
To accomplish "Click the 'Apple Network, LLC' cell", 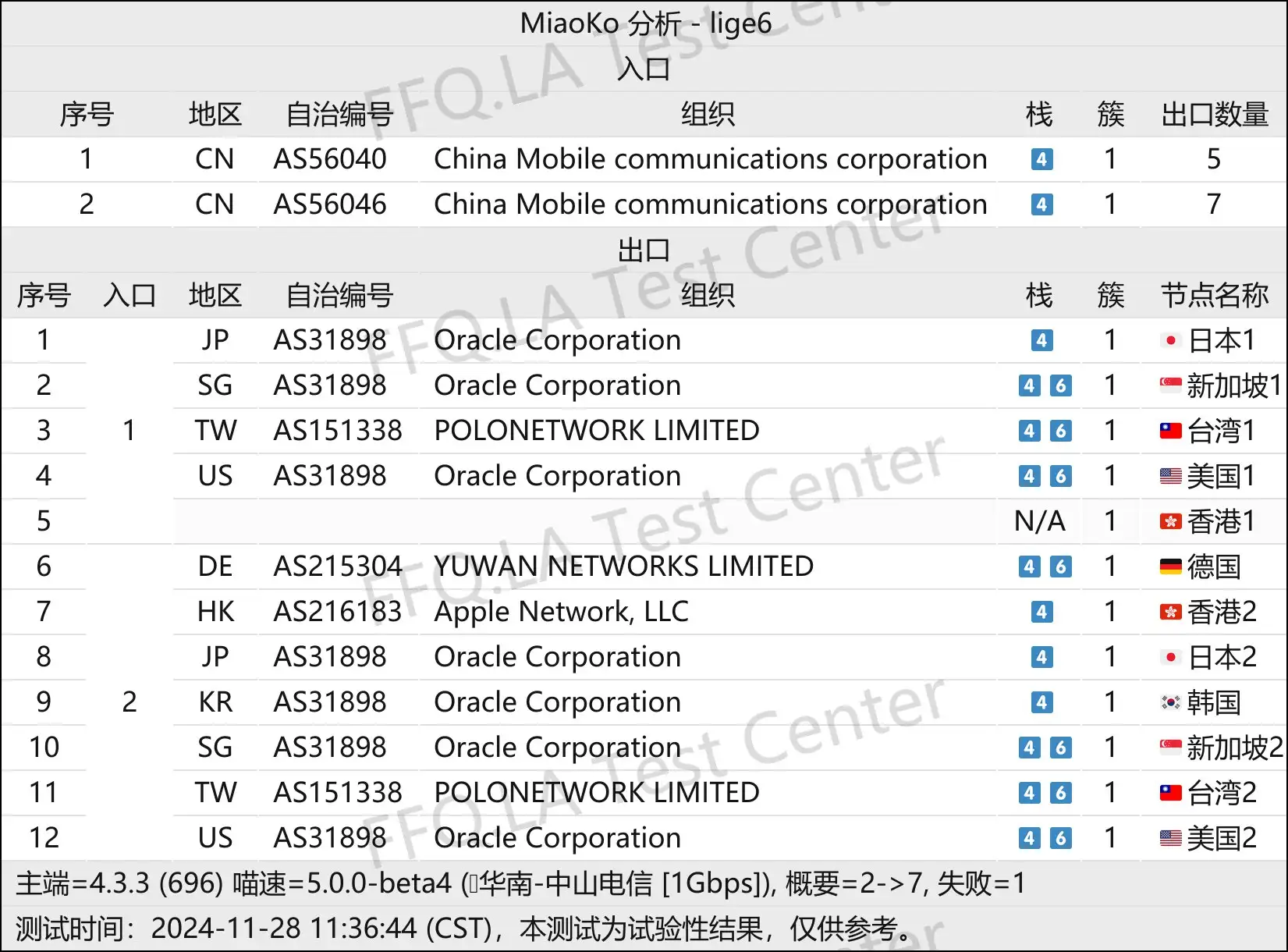I will 561,613.
